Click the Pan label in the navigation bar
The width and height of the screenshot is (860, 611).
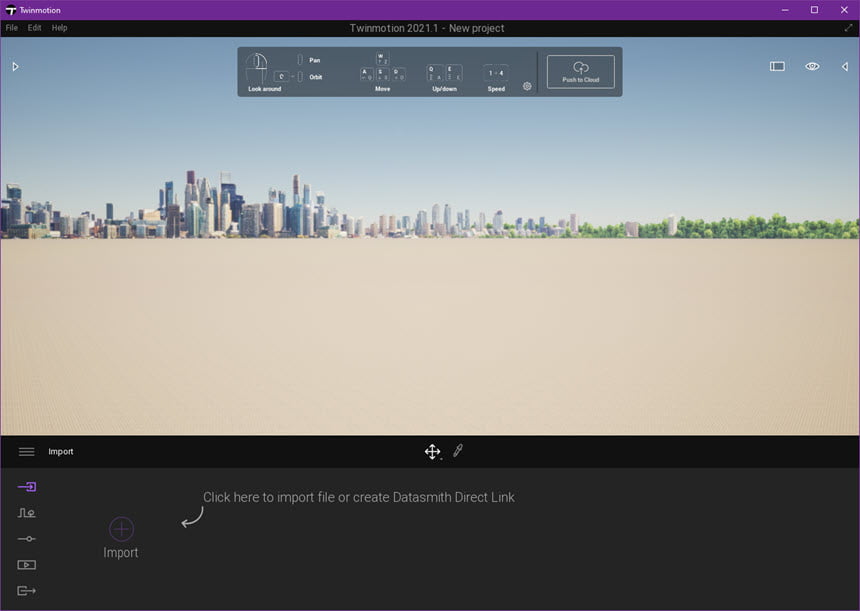coord(314,60)
